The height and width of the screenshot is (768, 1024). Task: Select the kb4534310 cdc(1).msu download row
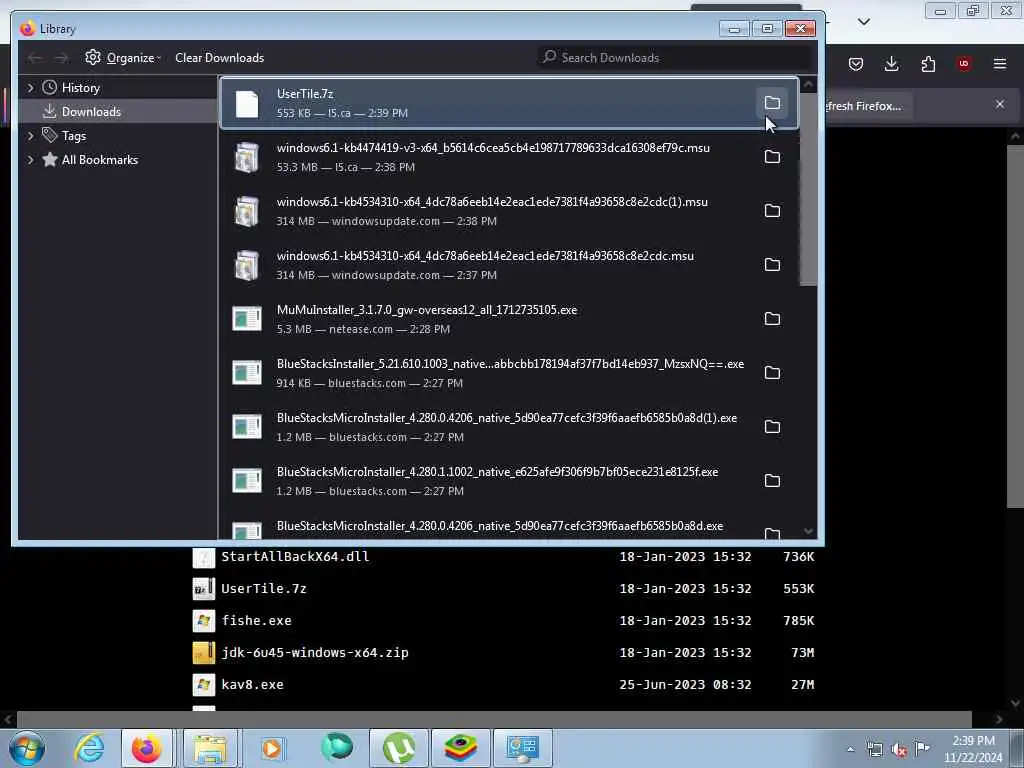[x=509, y=211]
